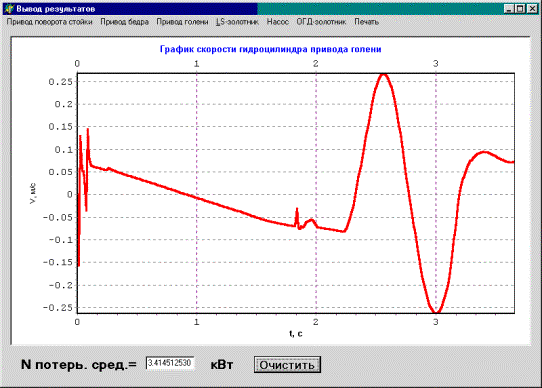Screen dimensions: 542x388
Task: Click the кВт unit label
Action: click(222, 365)
